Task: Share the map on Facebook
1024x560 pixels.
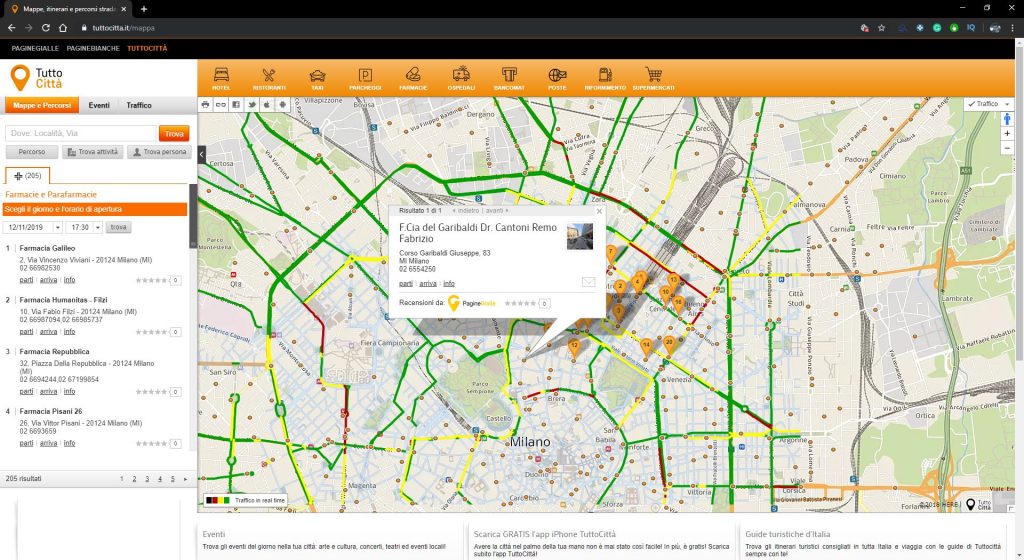Action: [x=237, y=104]
